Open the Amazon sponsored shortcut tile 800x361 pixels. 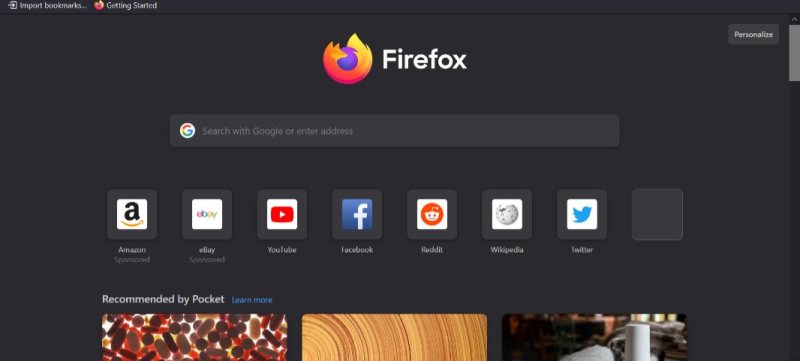pos(132,214)
